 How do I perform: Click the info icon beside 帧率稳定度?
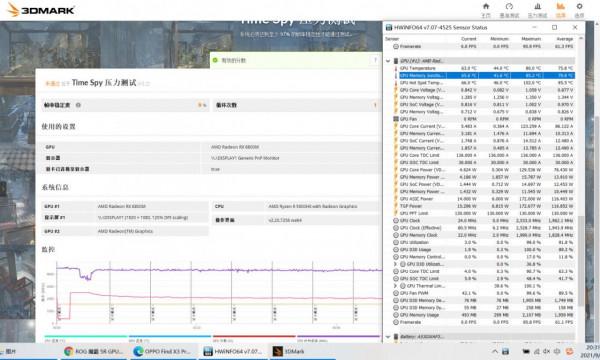(x=78, y=105)
